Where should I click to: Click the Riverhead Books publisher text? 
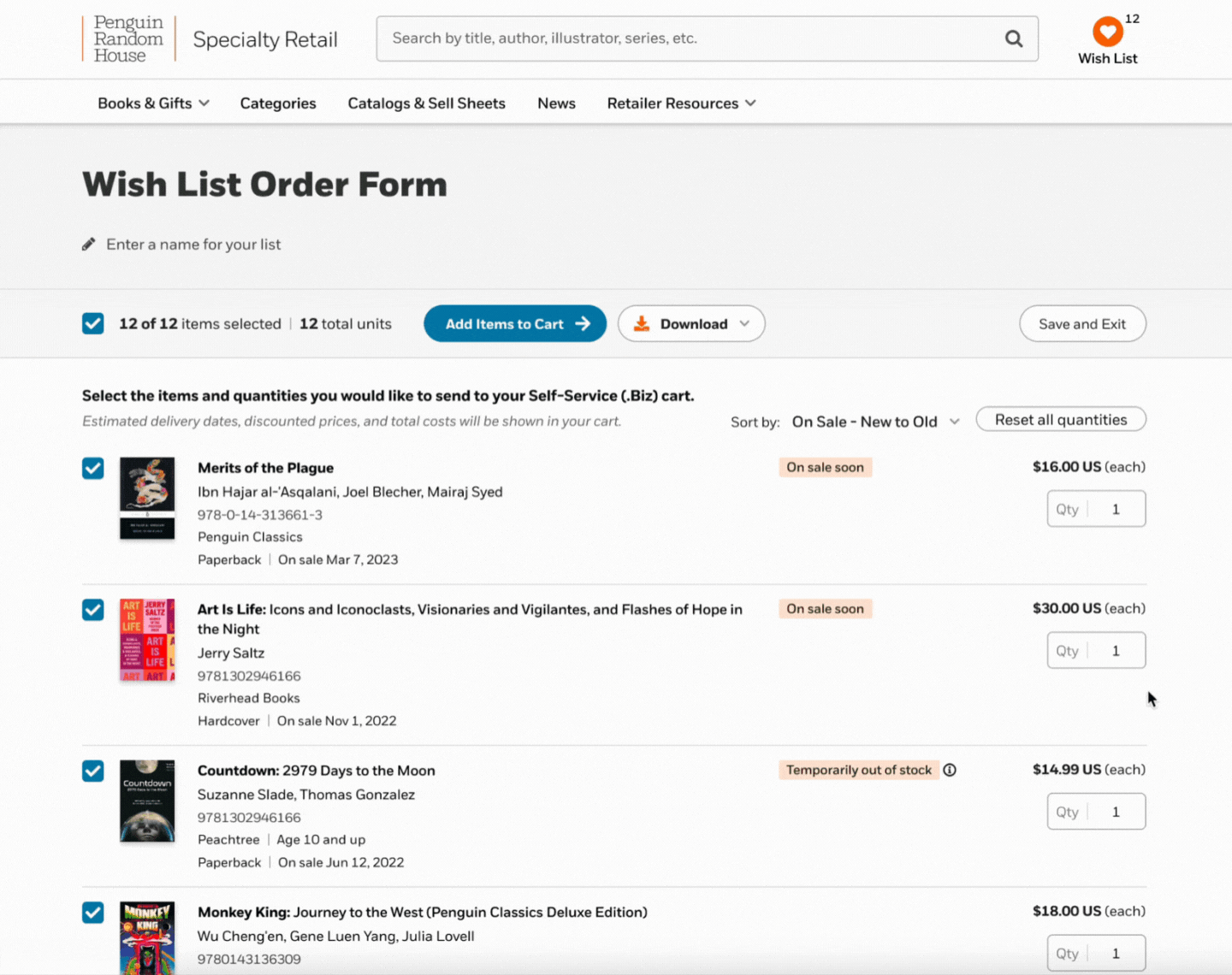[x=249, y=698]
